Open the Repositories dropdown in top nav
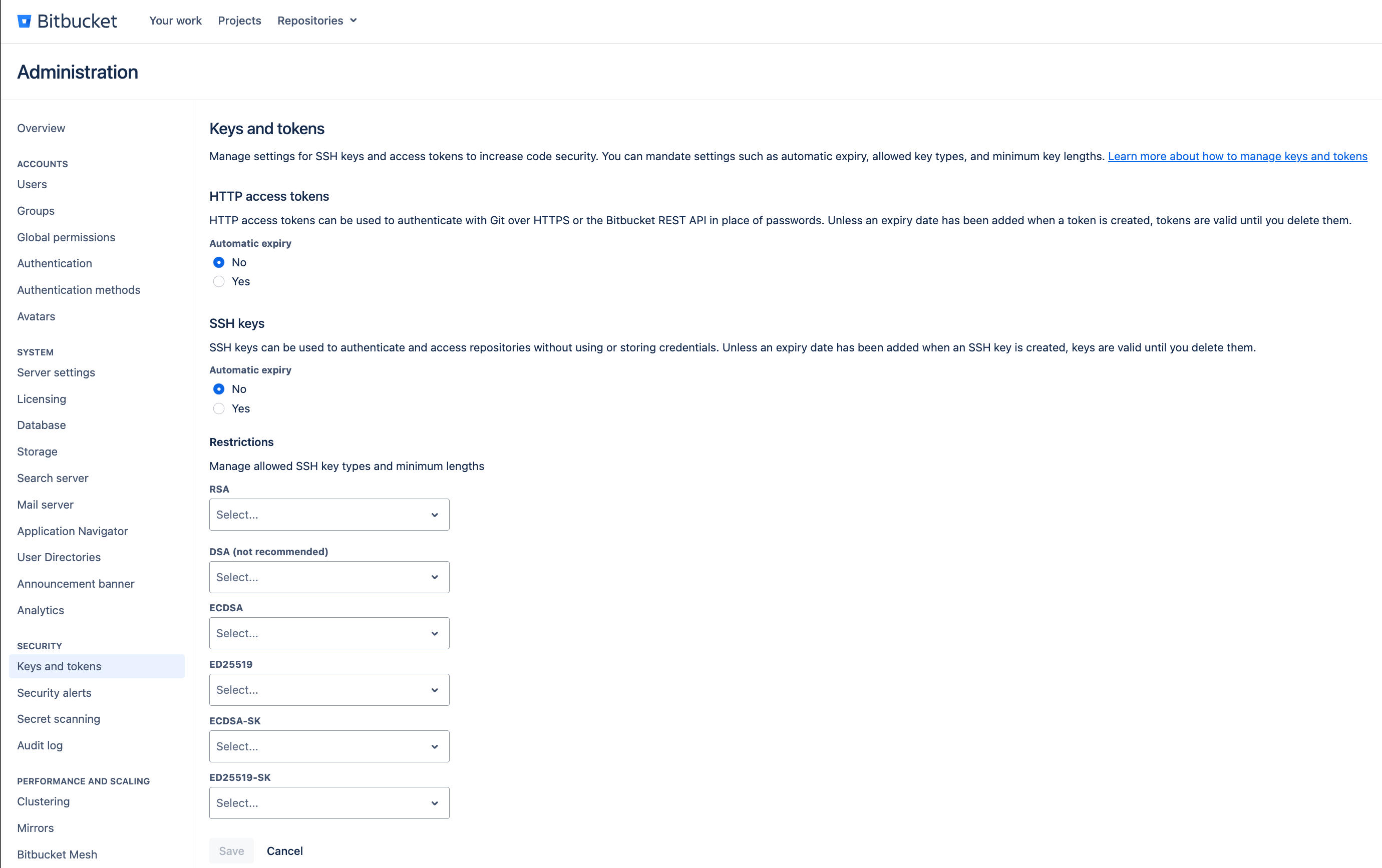This screenshot has width=1382, height=868. pos(316,20)
